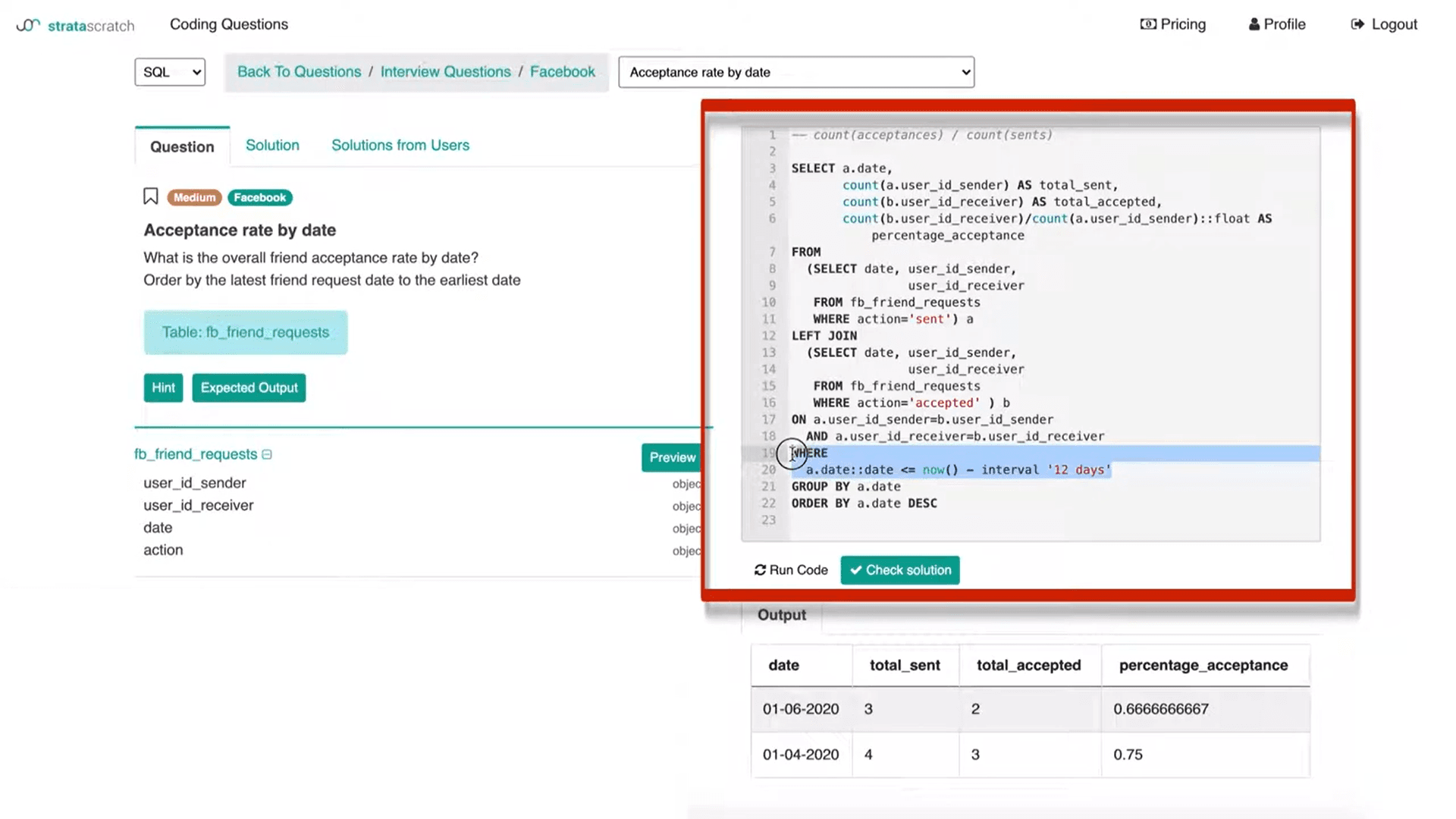The image size is (1456, 819).
Task: Click the Check solution button
Action: click(900, 570)
